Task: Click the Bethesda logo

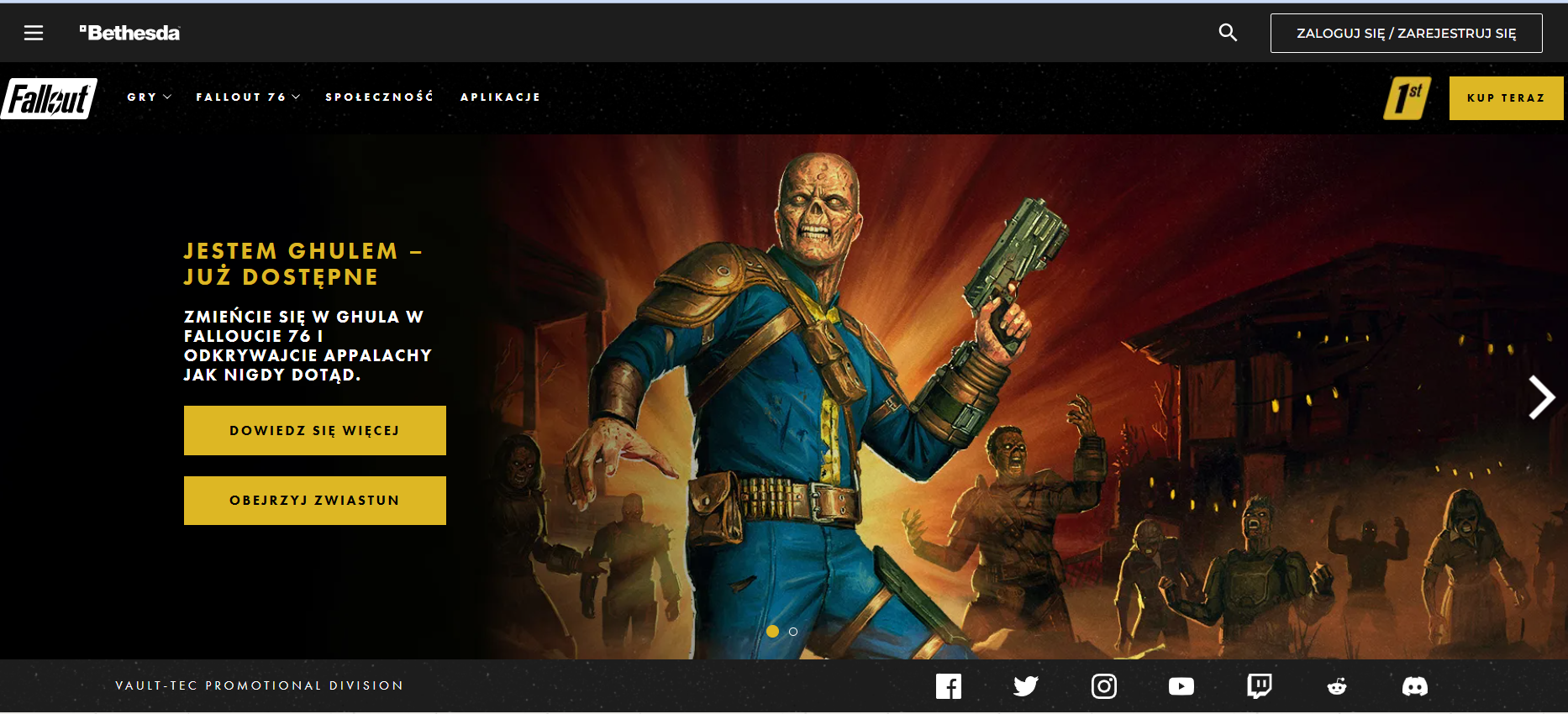Action: coord(129,33)
